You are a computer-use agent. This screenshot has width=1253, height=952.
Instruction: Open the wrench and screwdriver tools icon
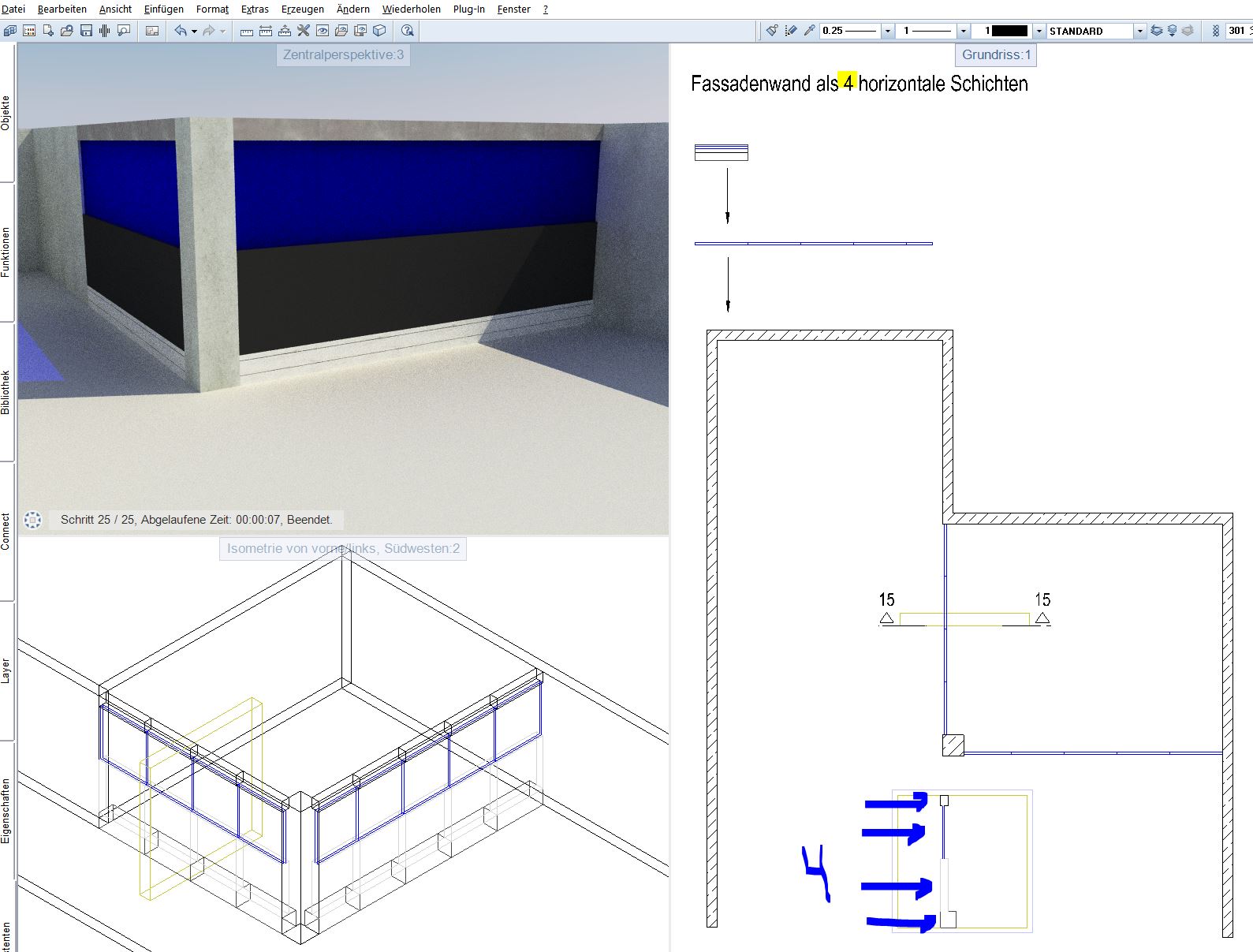coord(304,31)
